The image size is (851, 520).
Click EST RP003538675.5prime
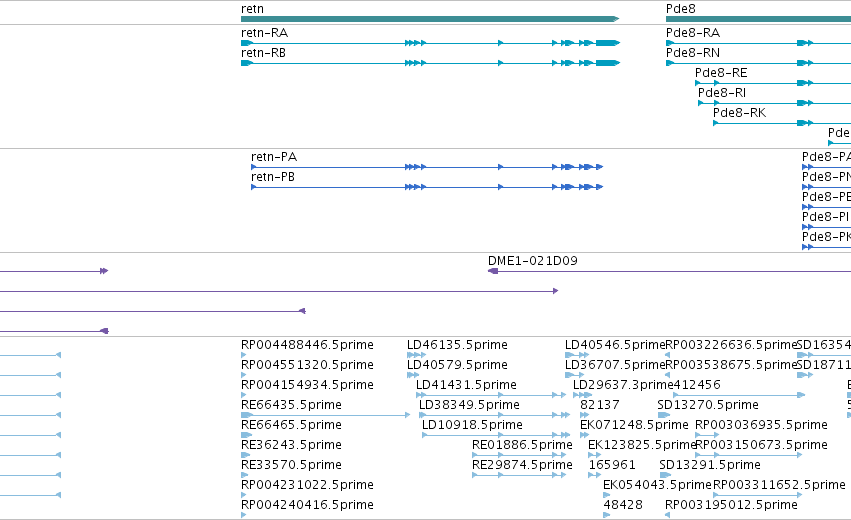(731, 365)
